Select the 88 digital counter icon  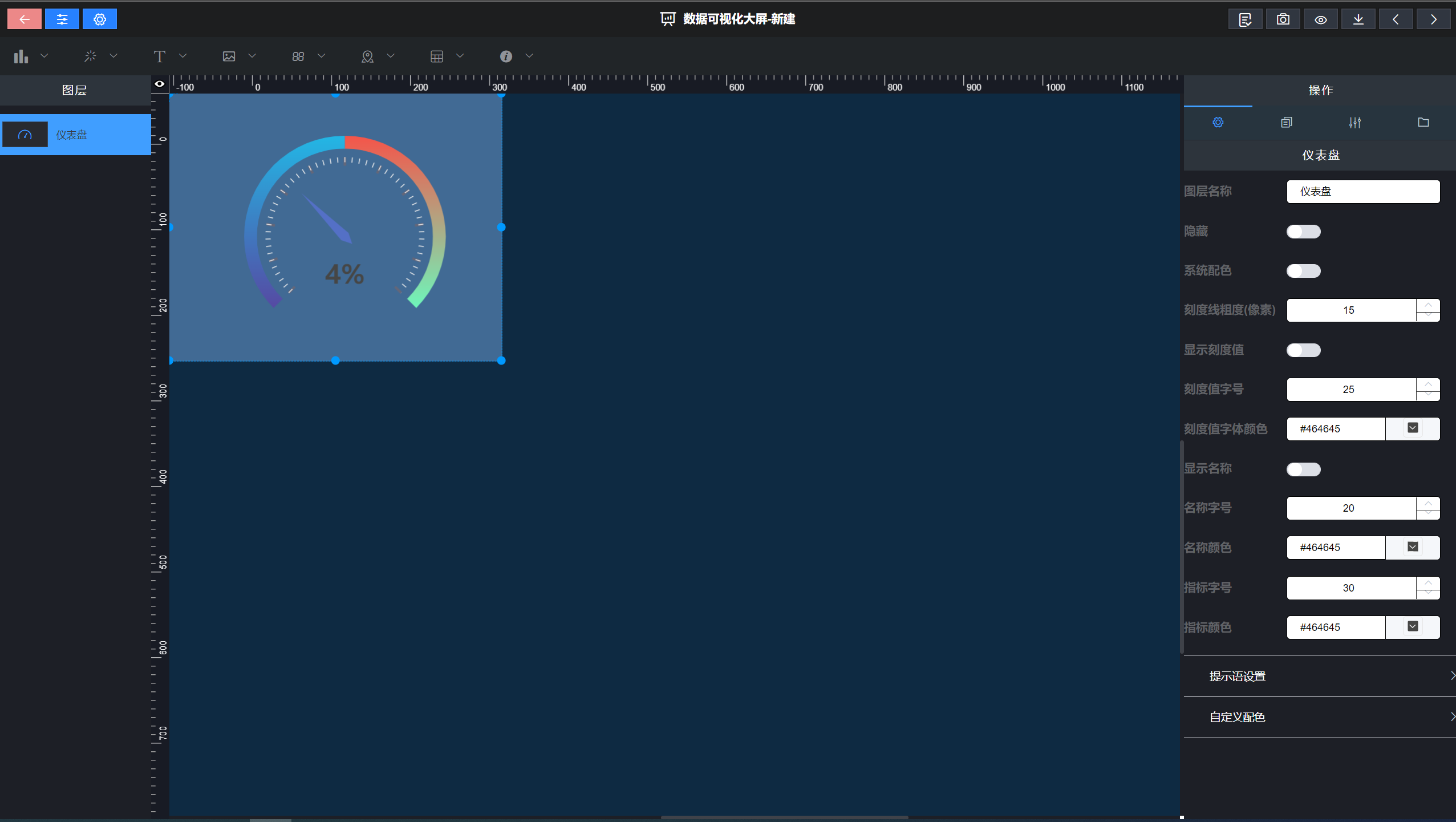tap(298, 56)
